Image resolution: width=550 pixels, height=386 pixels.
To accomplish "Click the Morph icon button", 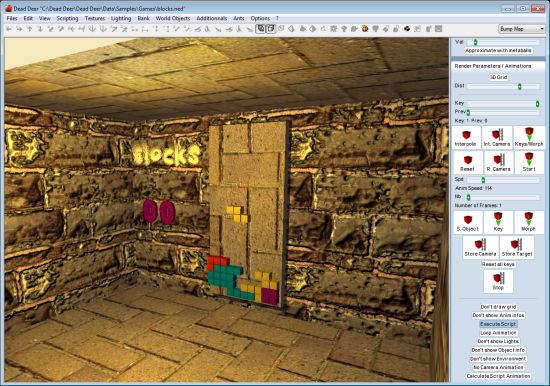I will coord(529,222).
